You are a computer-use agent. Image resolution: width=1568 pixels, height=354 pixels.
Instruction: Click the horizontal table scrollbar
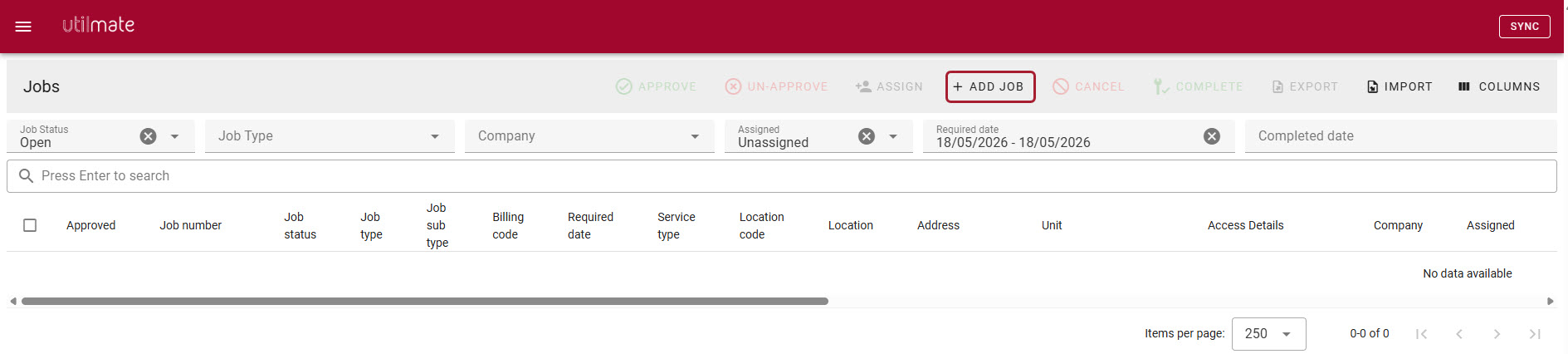pyautogui.click(x=425, y=301)
